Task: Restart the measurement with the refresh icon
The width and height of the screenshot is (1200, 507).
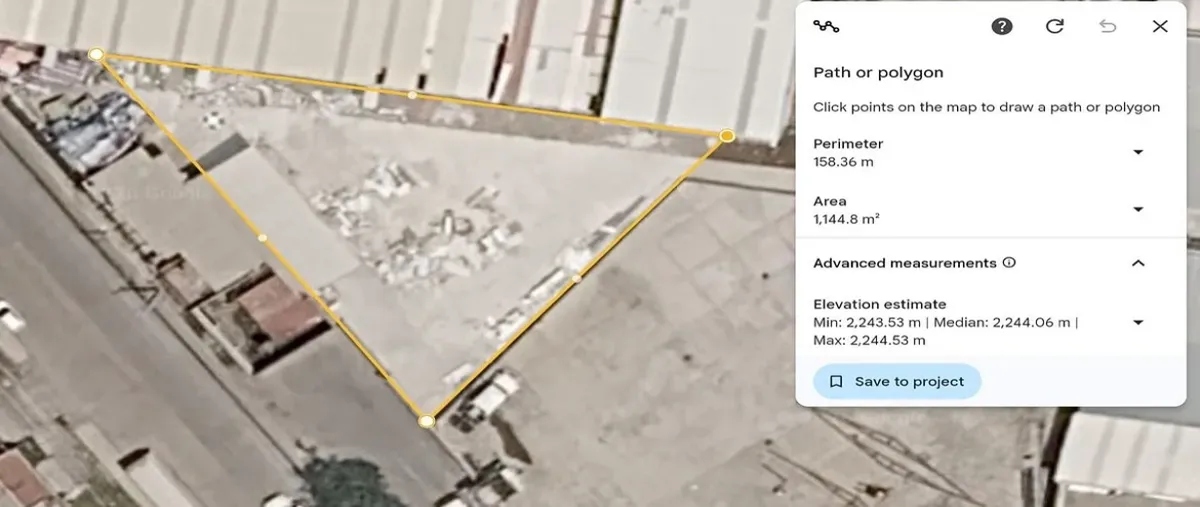Action: click(1055, 27)
